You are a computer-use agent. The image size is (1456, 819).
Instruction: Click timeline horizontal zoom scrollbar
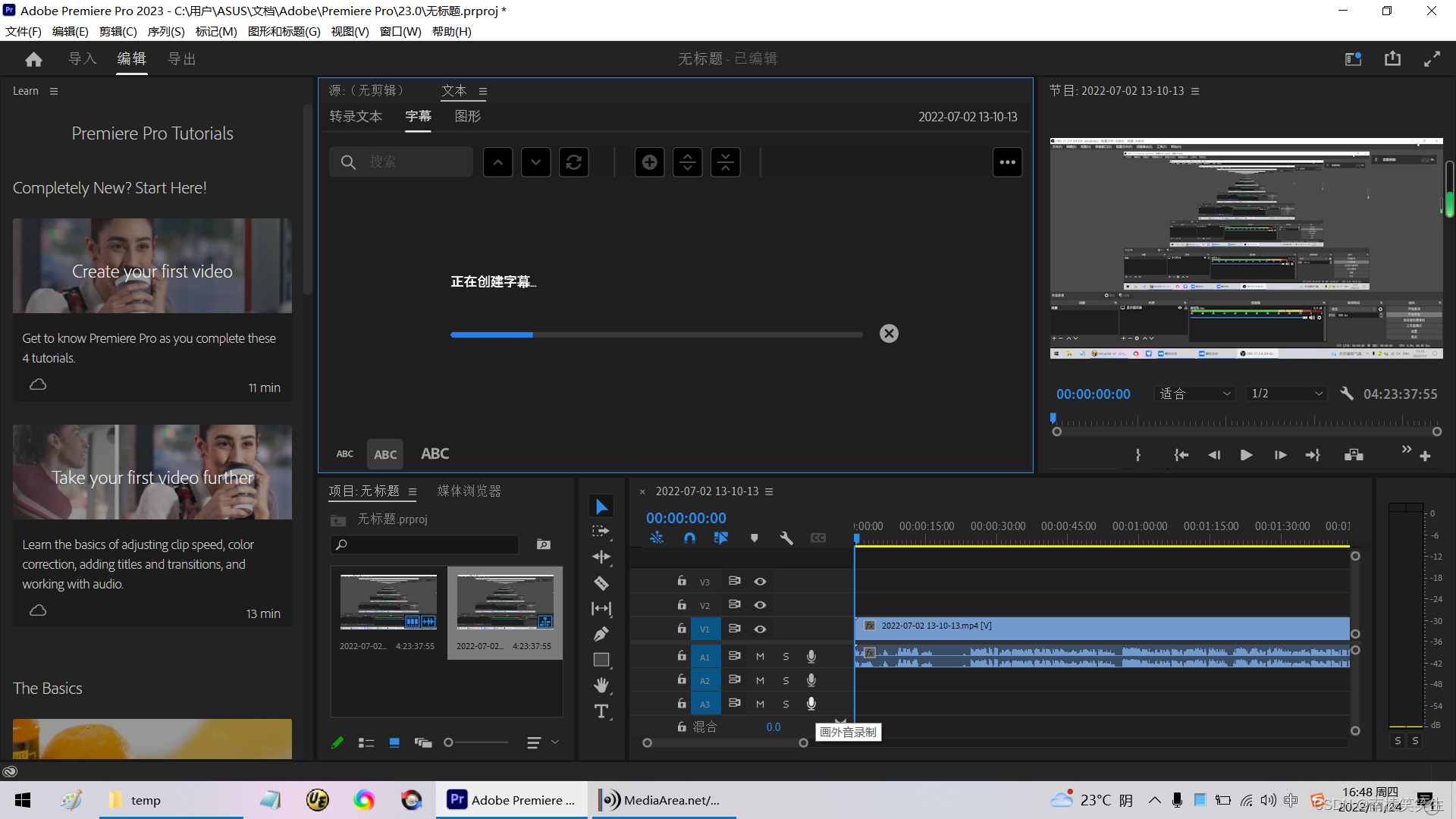[x=725, y=743]
